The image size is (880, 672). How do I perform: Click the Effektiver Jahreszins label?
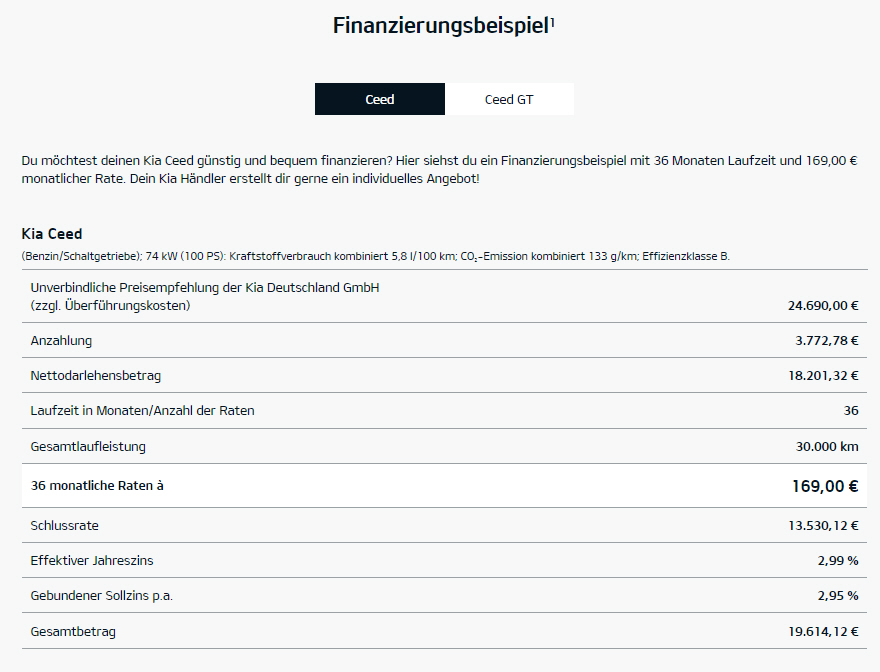91,560
